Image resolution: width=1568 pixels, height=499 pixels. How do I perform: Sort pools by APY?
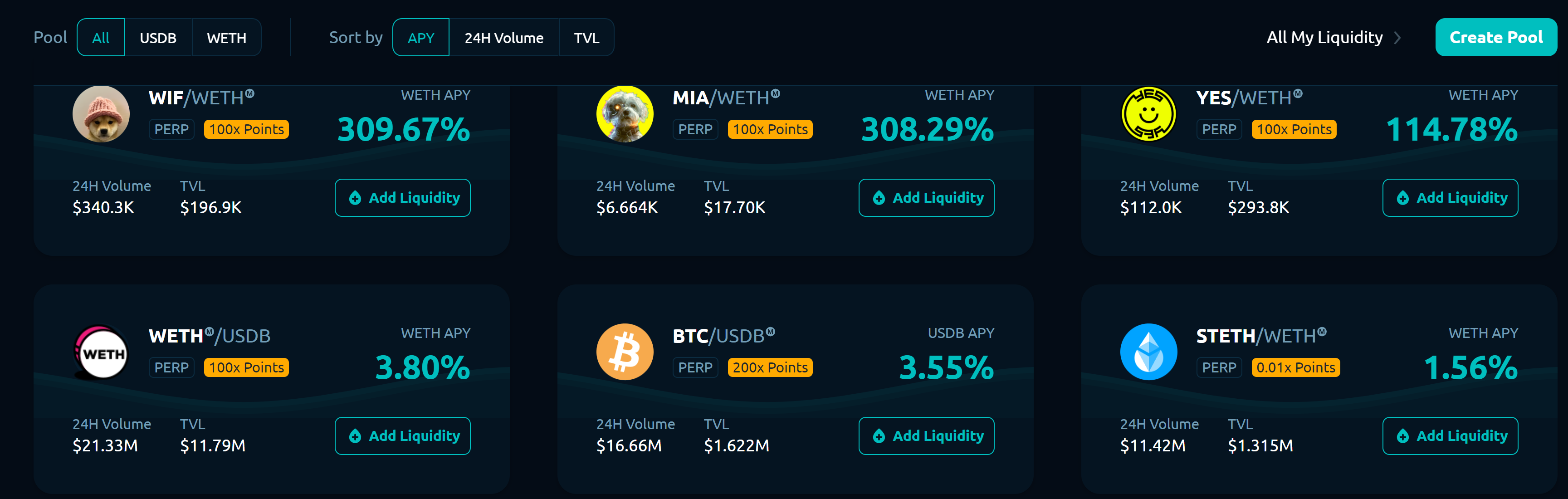click(x=420, y=38)
